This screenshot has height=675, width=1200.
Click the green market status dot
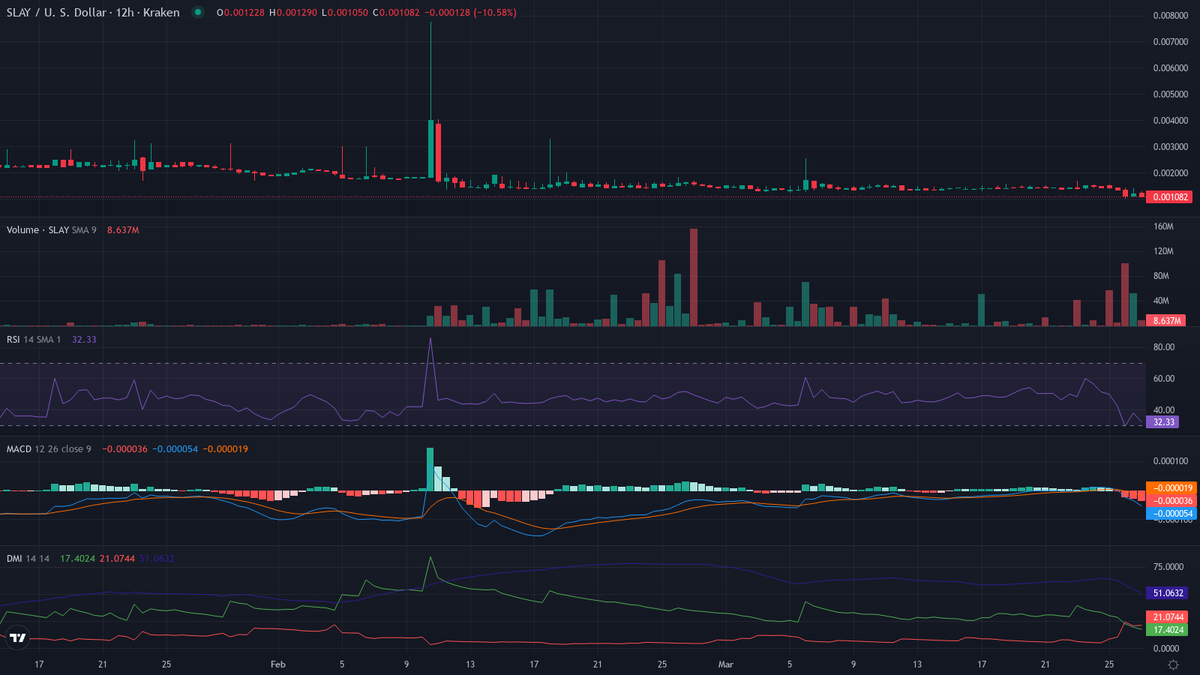(197, 12)
